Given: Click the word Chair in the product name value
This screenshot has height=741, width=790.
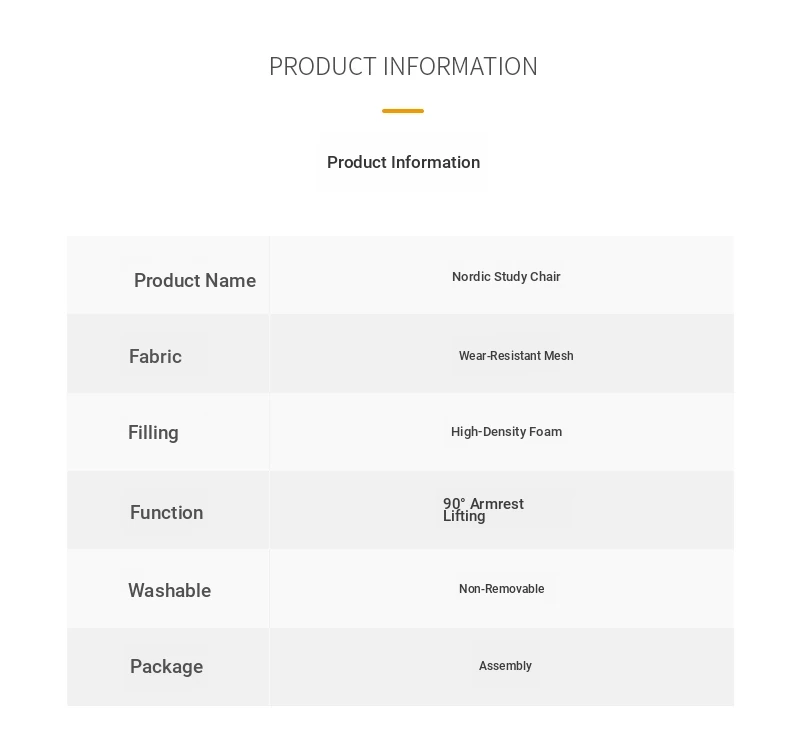Looking at the screenshot, I should click(545, 277).
